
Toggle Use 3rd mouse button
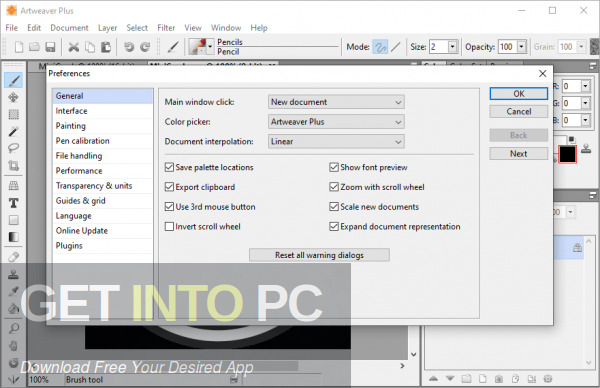coord(169,207)
